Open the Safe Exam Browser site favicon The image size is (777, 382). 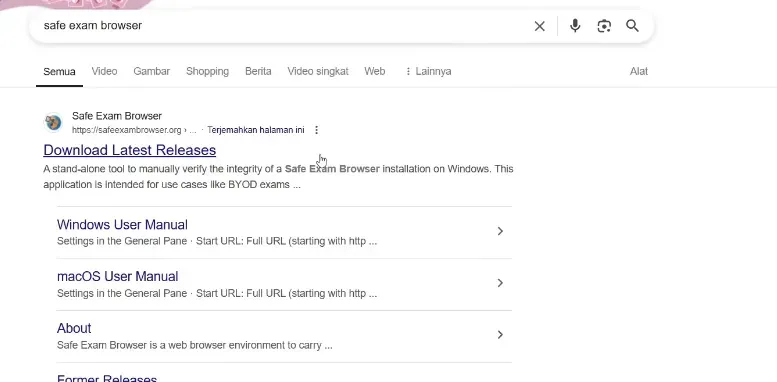[53, 122]
